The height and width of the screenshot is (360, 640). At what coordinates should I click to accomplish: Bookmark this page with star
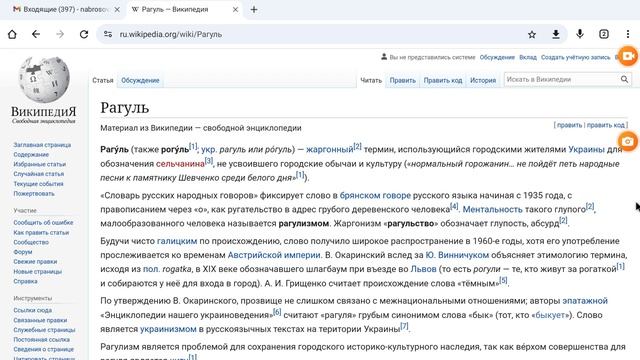pos(531,35)
